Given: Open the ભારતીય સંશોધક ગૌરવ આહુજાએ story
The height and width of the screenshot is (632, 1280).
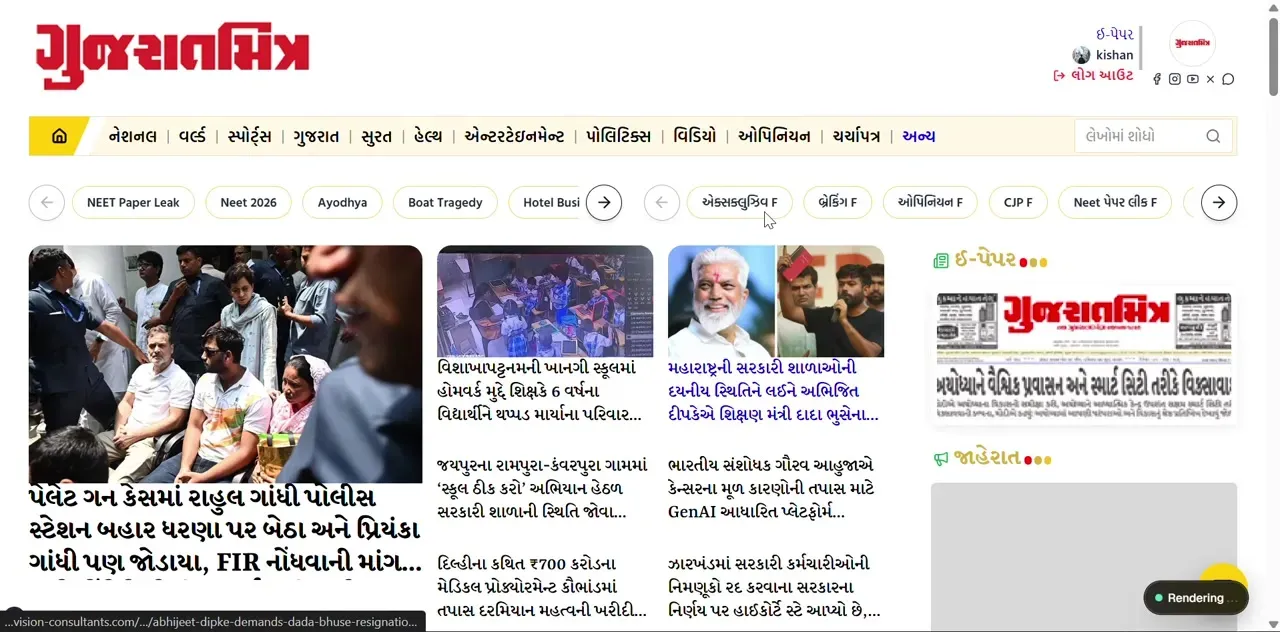Looking at the screenshot, I should point(771,489).
